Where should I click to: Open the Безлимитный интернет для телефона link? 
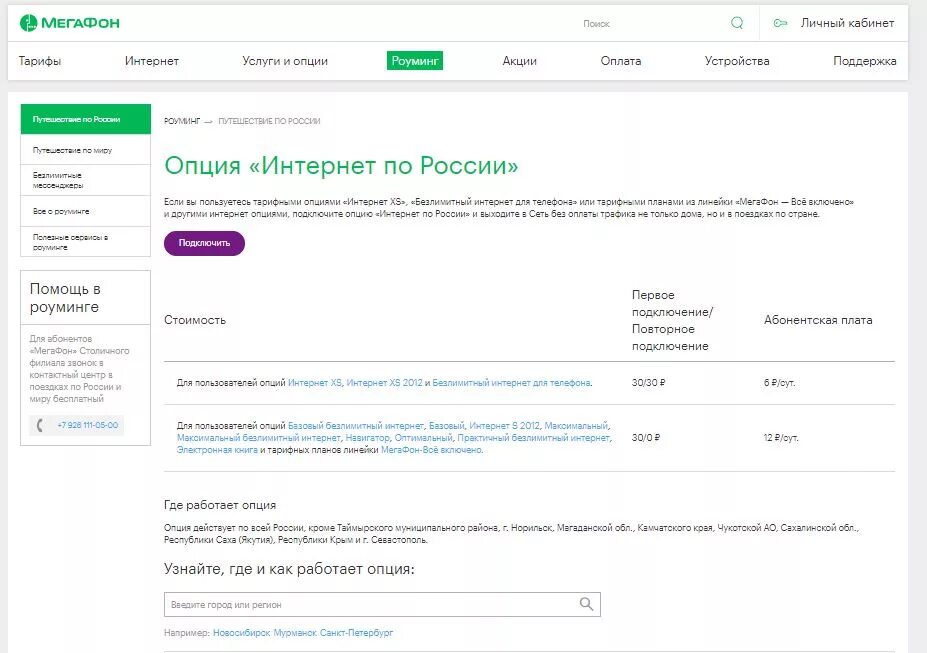coord(511,383)
